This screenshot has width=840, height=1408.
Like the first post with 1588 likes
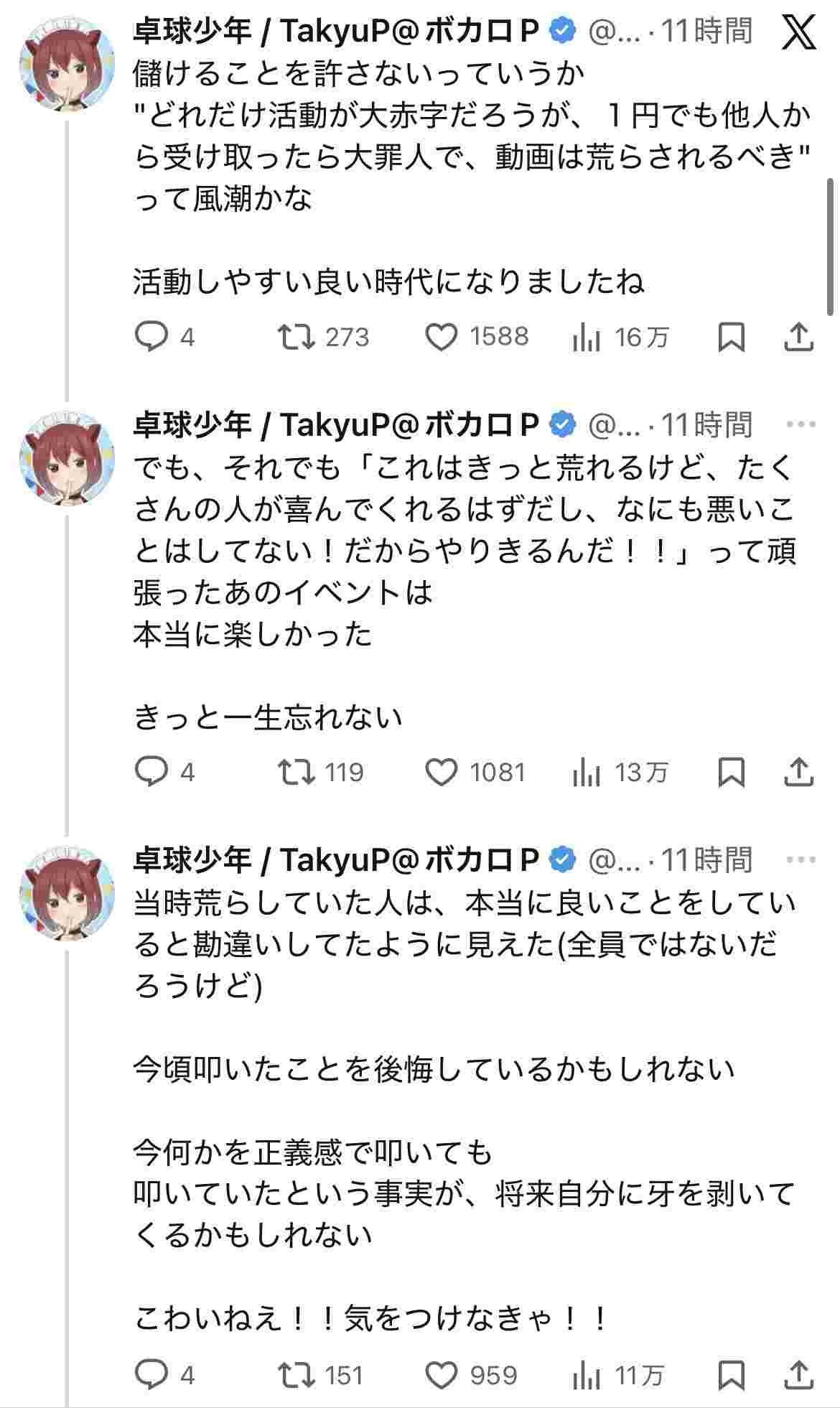pyautogui.click(x=442, y=337)
